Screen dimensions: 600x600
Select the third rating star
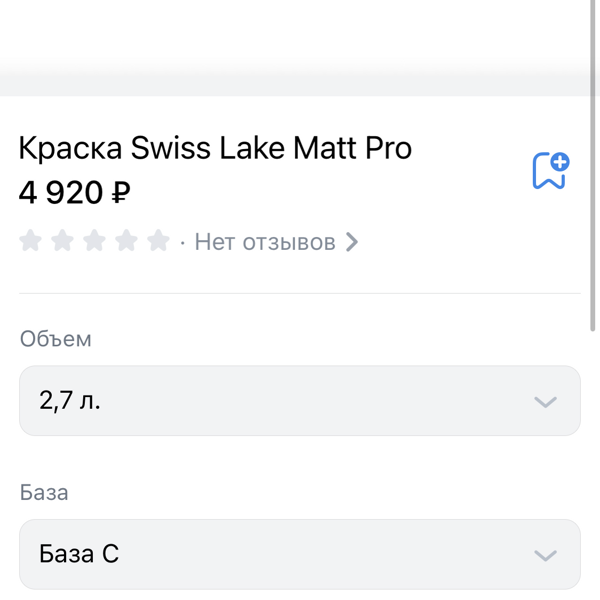point(95,241)
